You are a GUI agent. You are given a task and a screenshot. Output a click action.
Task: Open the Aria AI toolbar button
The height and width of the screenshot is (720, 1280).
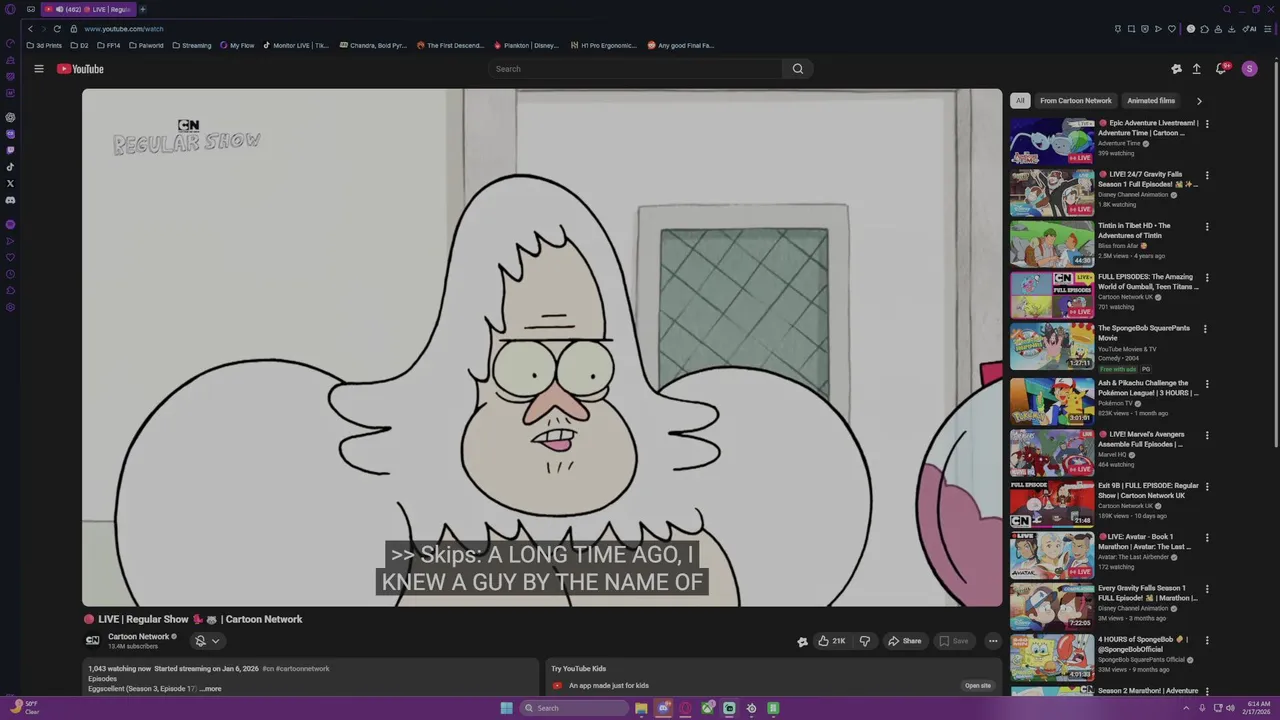click(1250, 29)
